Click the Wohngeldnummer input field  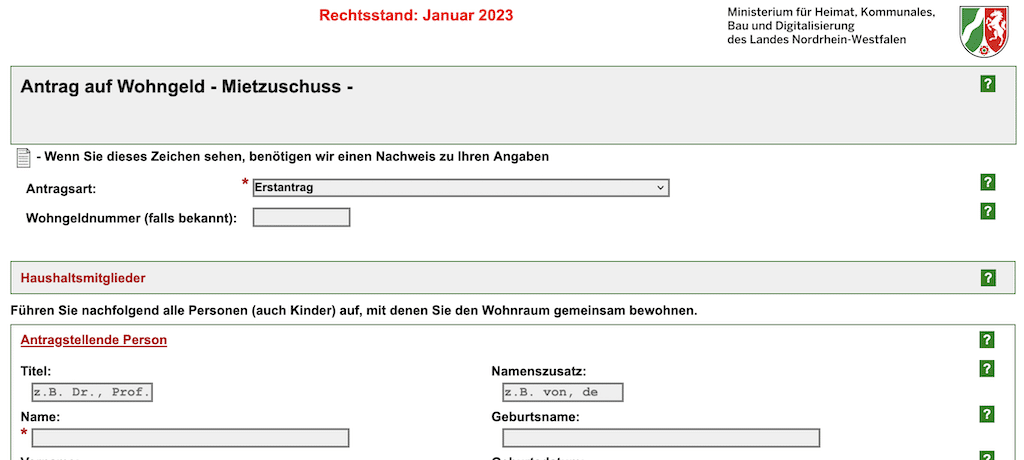tap(301, 217)
